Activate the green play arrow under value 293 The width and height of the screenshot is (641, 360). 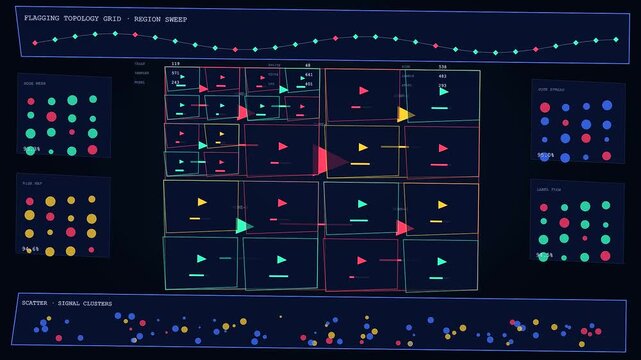(x=444, y=92)
